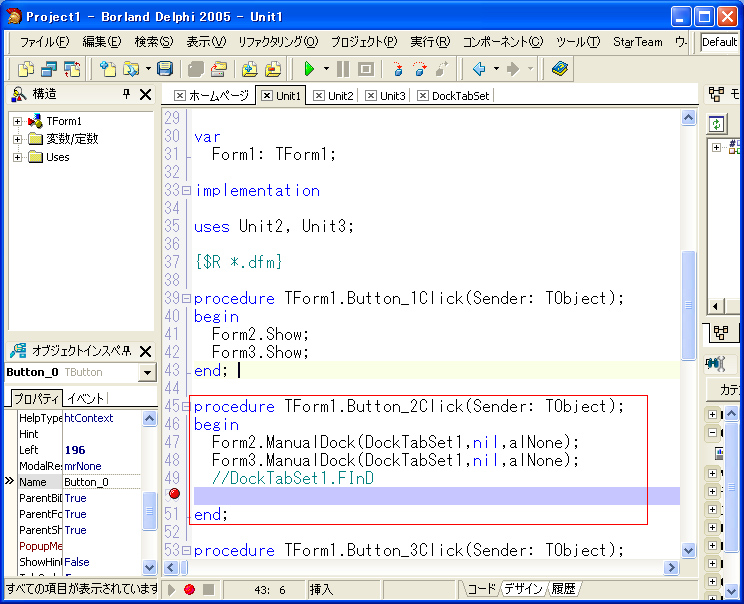Open the ファイル(F) menu
744x604 pixels.
(x=44, y=42)
